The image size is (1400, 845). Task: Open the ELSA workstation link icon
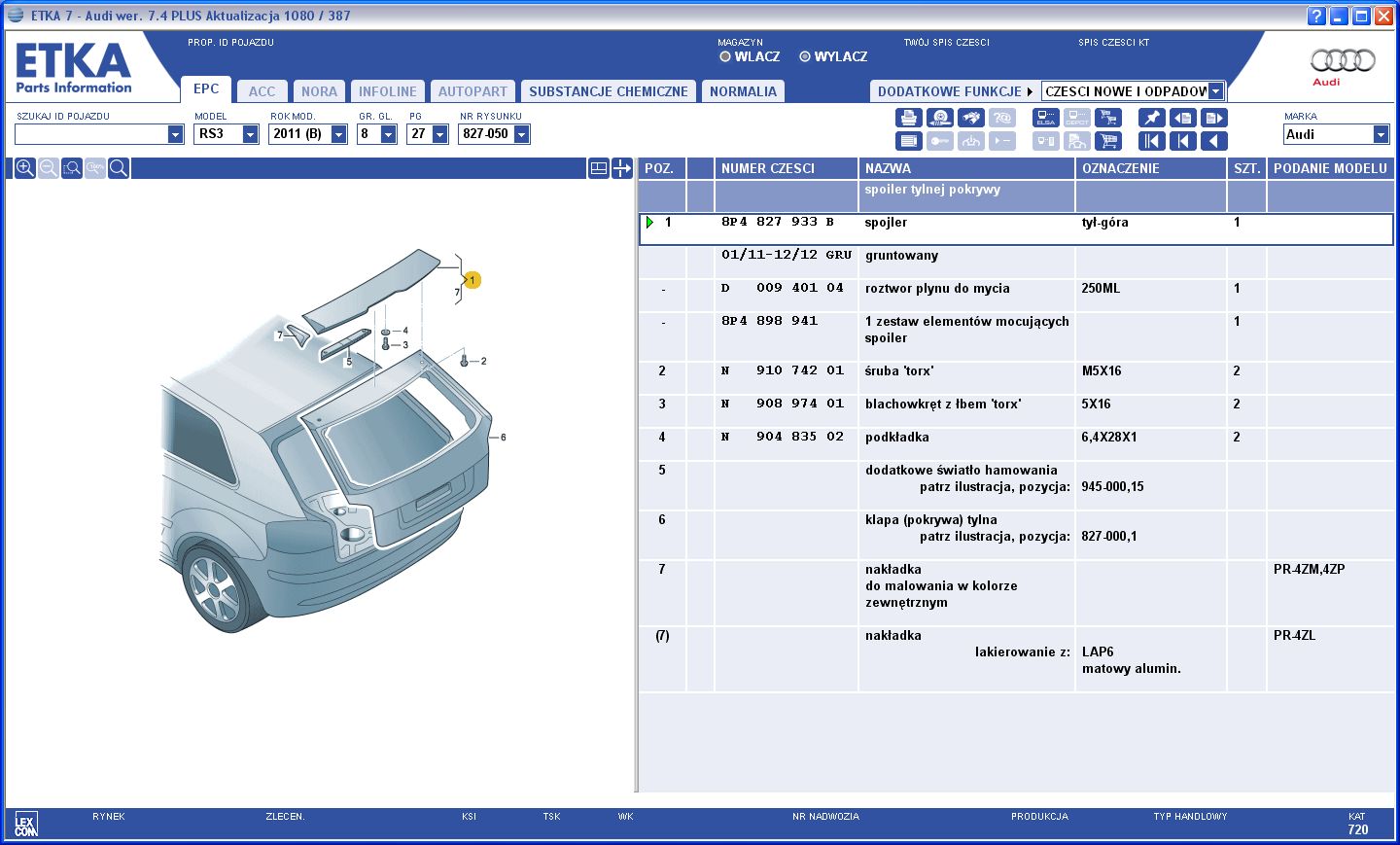tap(1046, 118)
